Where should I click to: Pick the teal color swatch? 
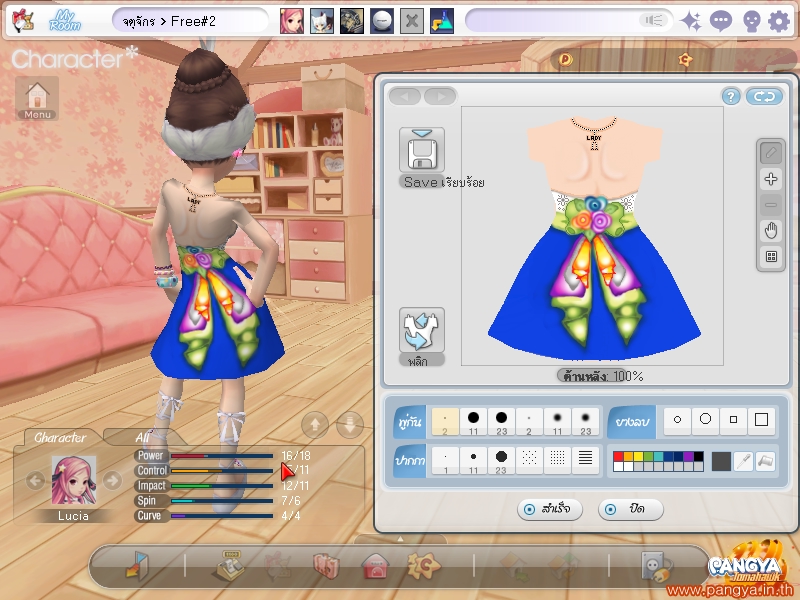pyautogui.click(x=658, y=456)
